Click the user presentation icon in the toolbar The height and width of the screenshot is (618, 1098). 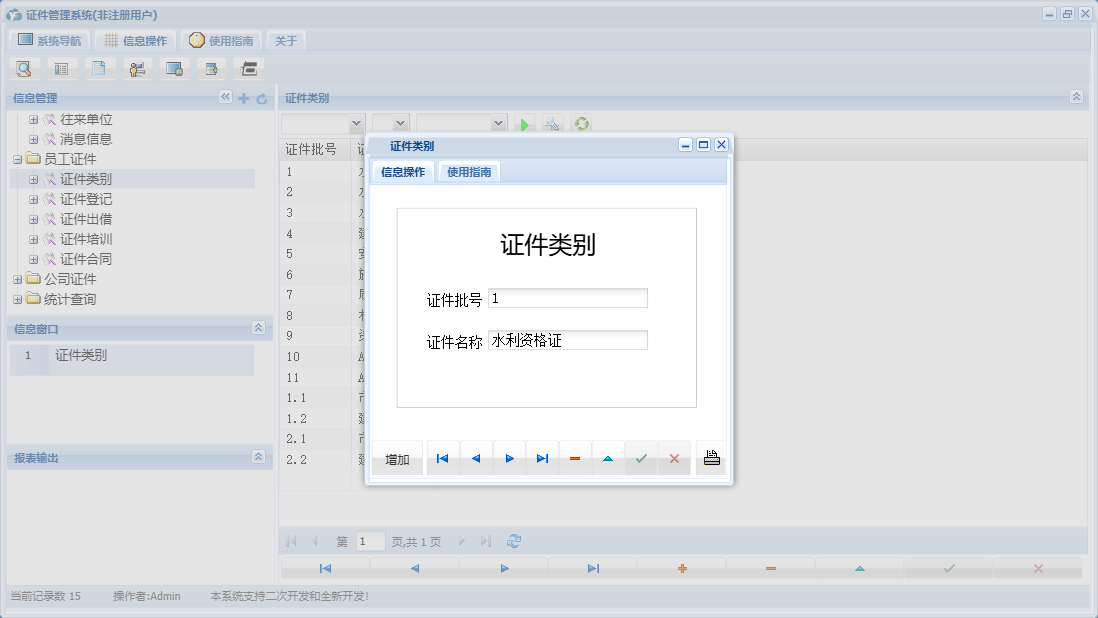137,68
